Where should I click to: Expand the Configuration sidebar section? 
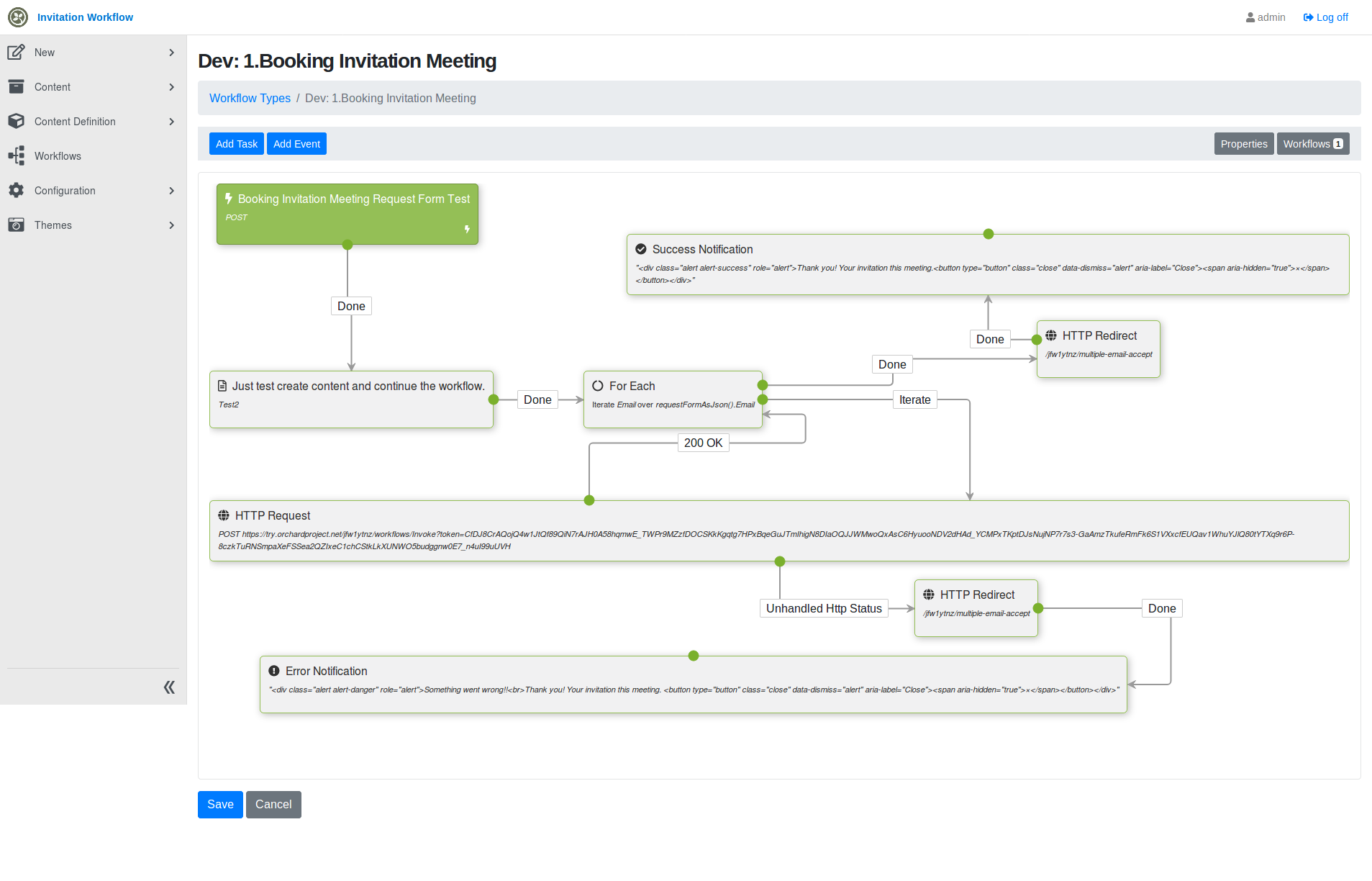click(x=171, y=190)
